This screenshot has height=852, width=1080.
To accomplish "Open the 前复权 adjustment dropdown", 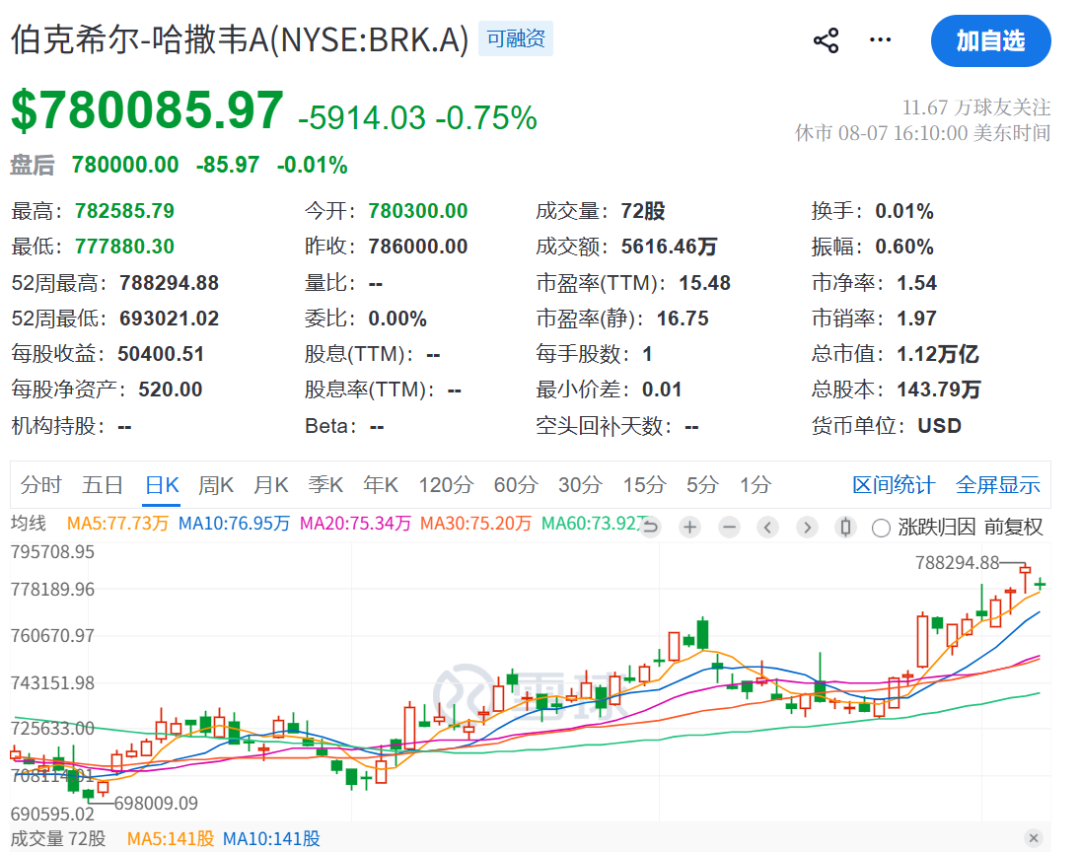I will tap(1013, 527).
